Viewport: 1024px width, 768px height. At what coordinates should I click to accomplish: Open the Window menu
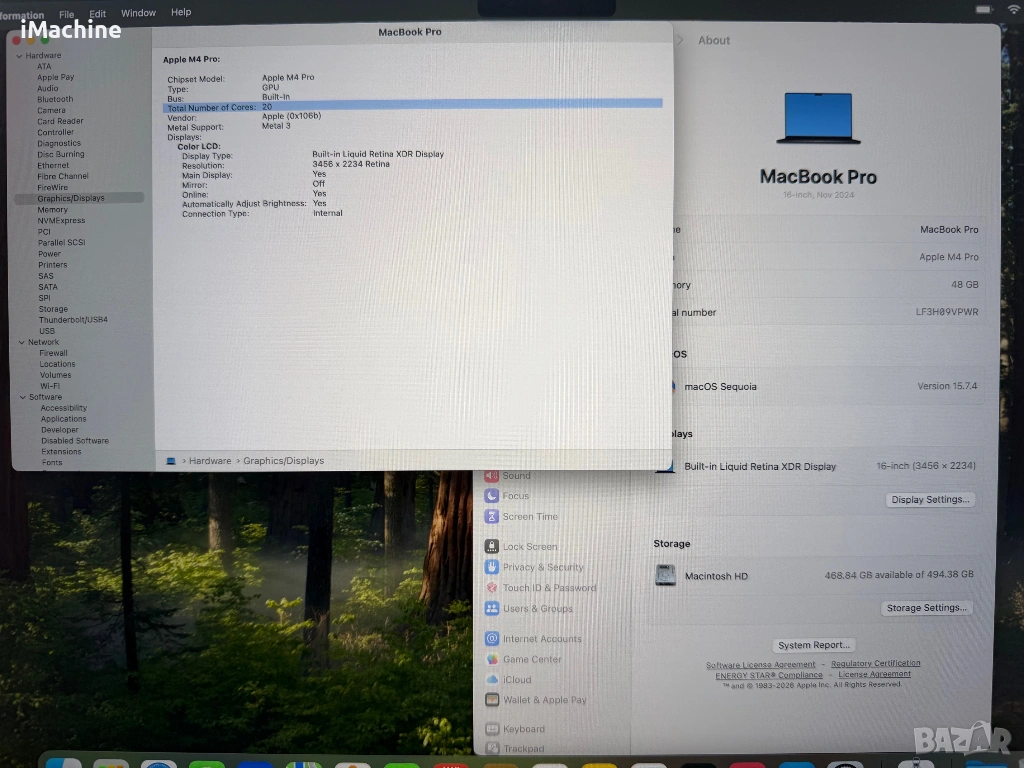[138, 13]
